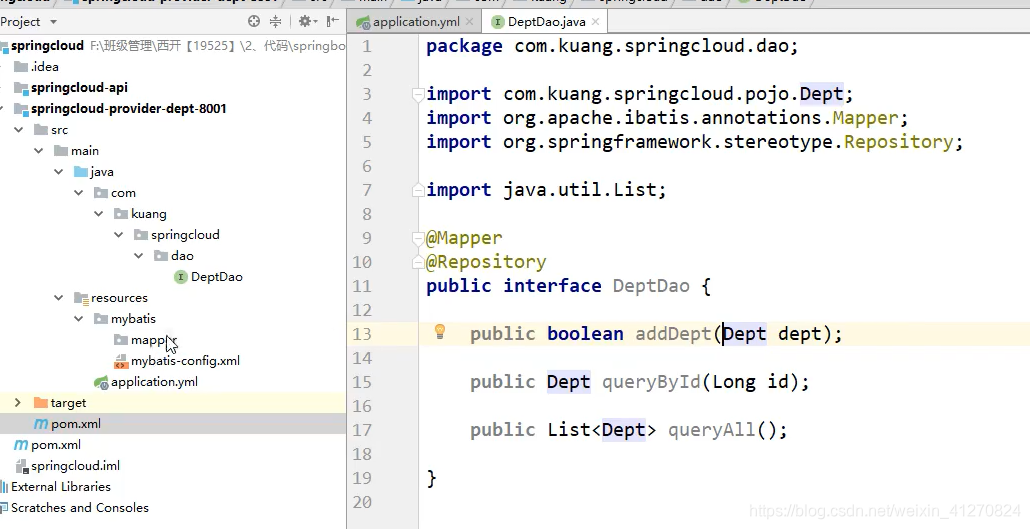The height and width of the screenshot is (529, 1030).
Task: Select the springcloud-provider-dept-8001 module
Action: (128, 108)
